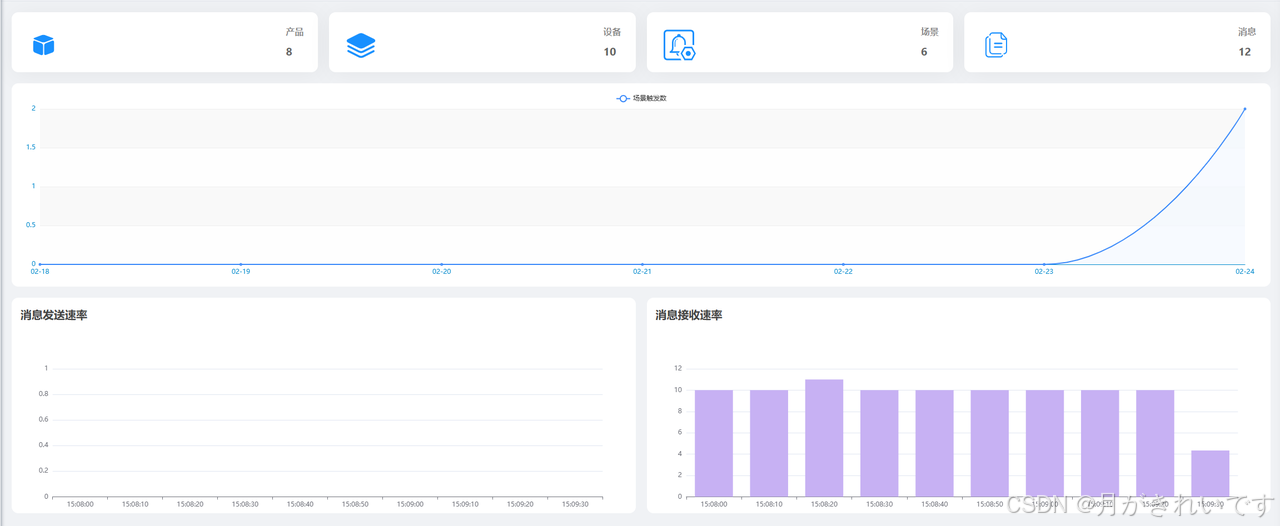Click the 15:08:00 label in the 消息发送速率 chart
This screenshot has height=526, width=1280.
[80, 504]
